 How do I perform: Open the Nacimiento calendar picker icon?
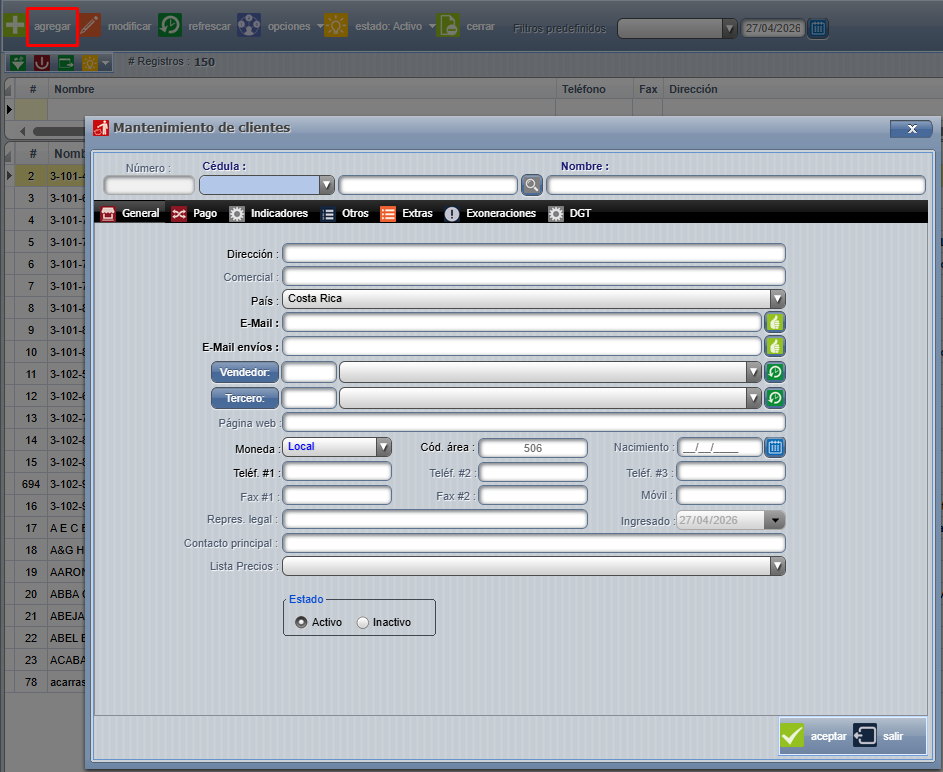[775, 447]
